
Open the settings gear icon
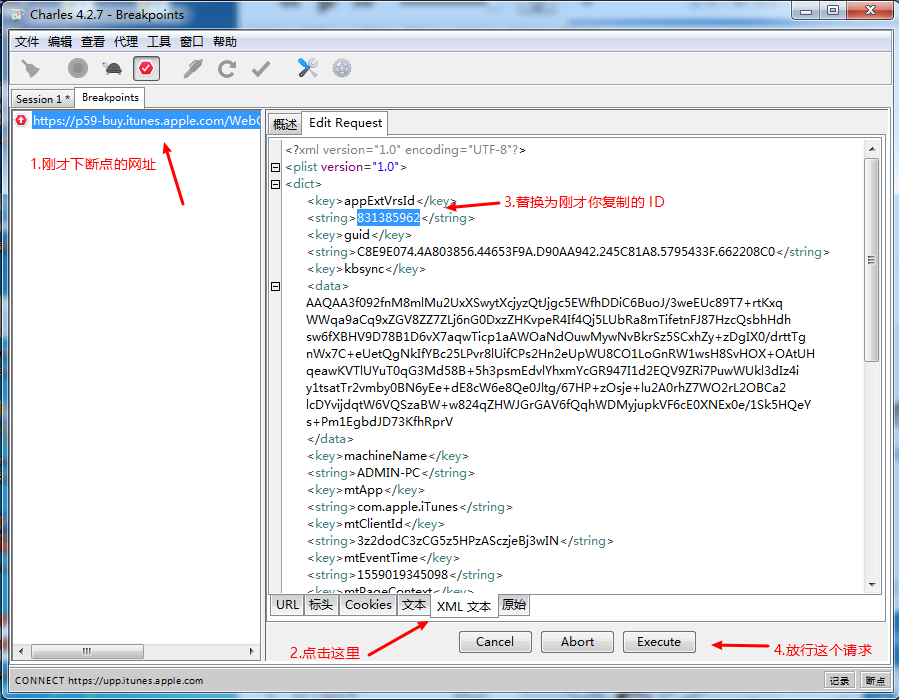point(342,68)
